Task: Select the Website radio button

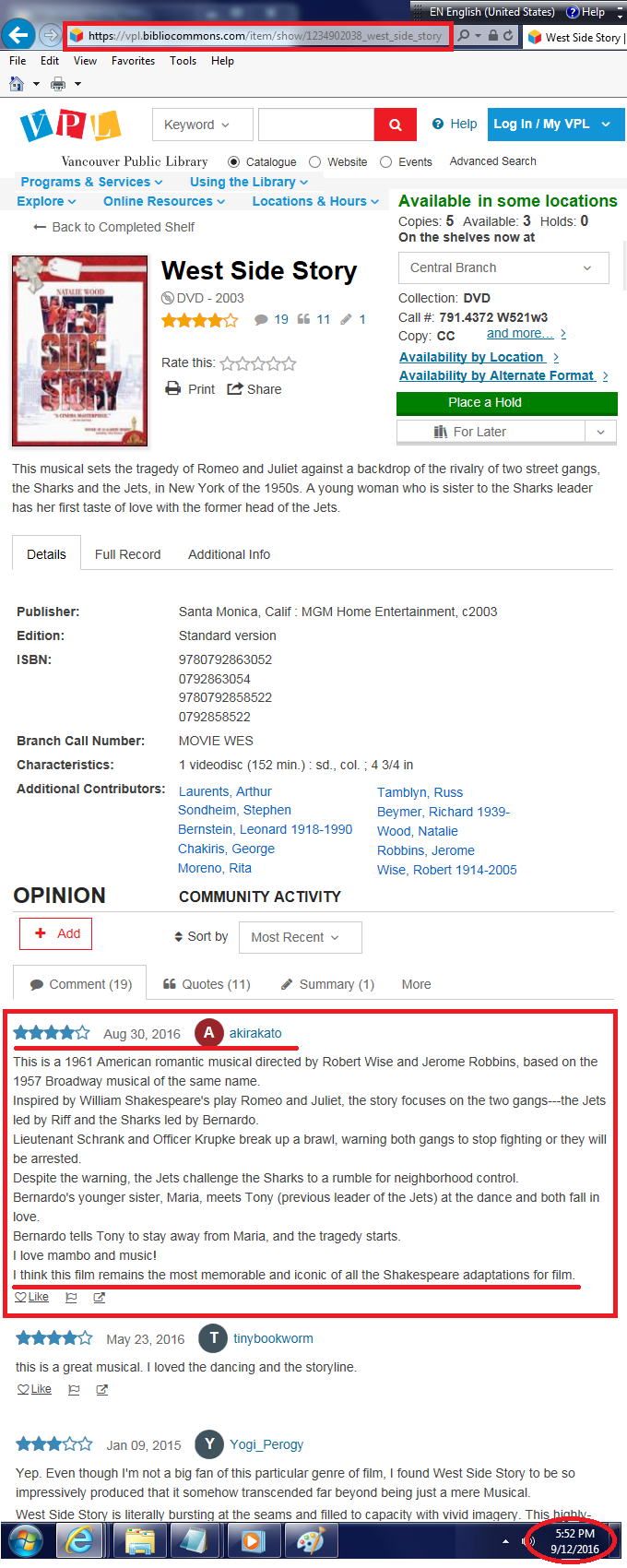Action: tap(315, 161)
